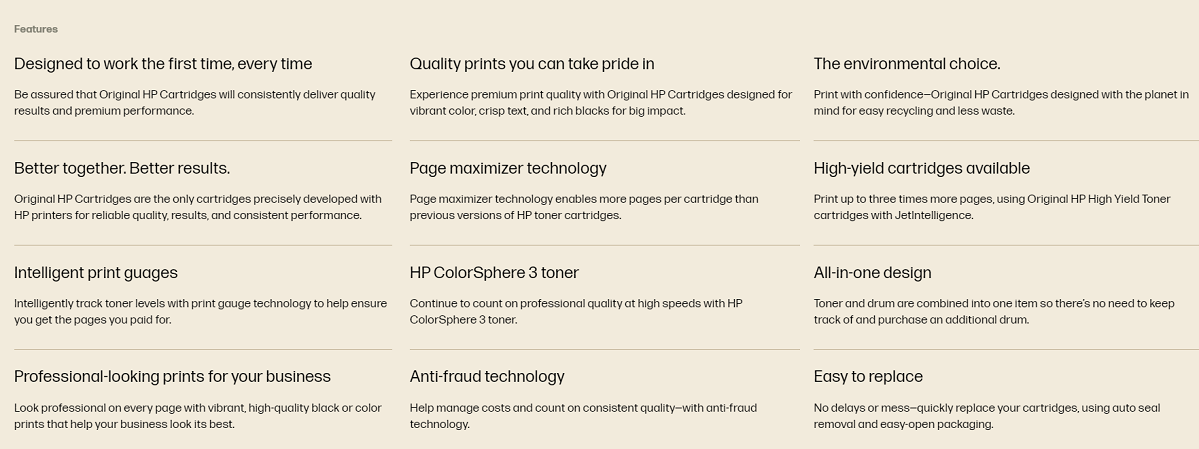Viewport: 1199px width, 449px height.
Task: Click the 'Anti-fraud technology' heading
Action: coord(487,377)
